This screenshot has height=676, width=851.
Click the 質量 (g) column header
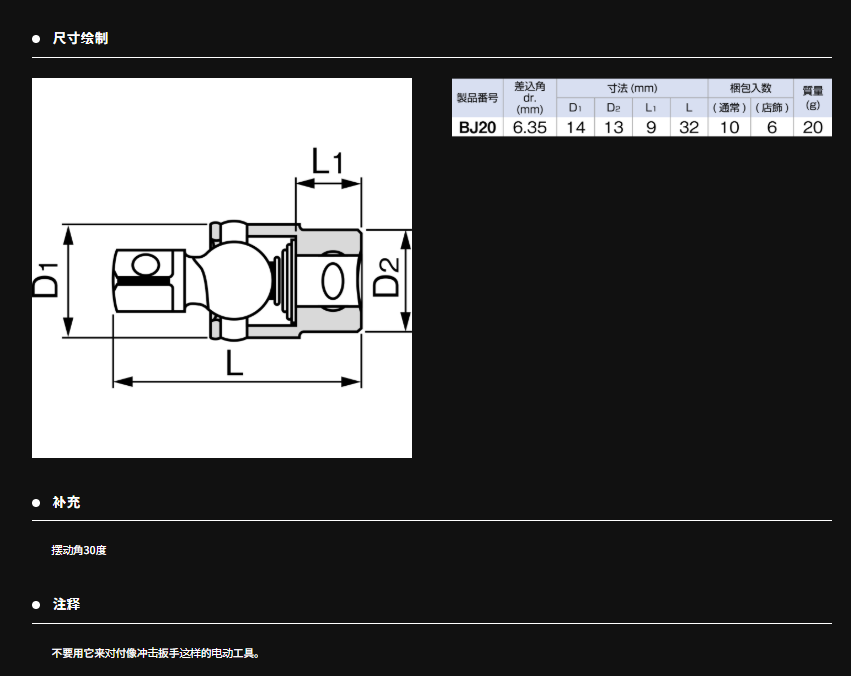pyautogui.click(x=812, y=97)
